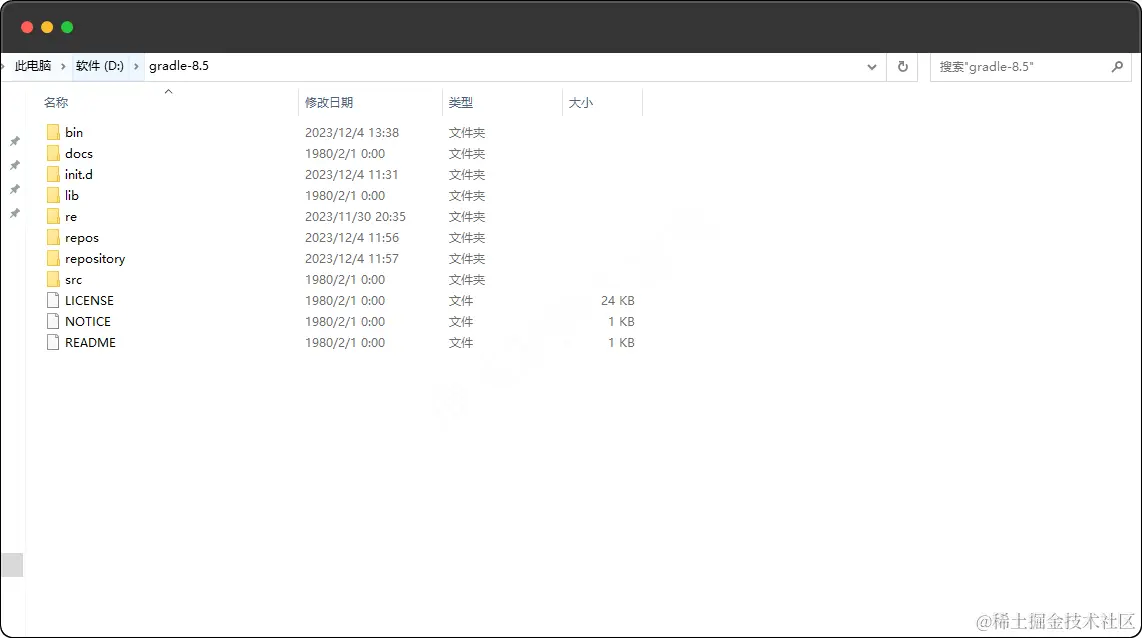
Task: Select the repository folder icon
Action: (52, 259)
